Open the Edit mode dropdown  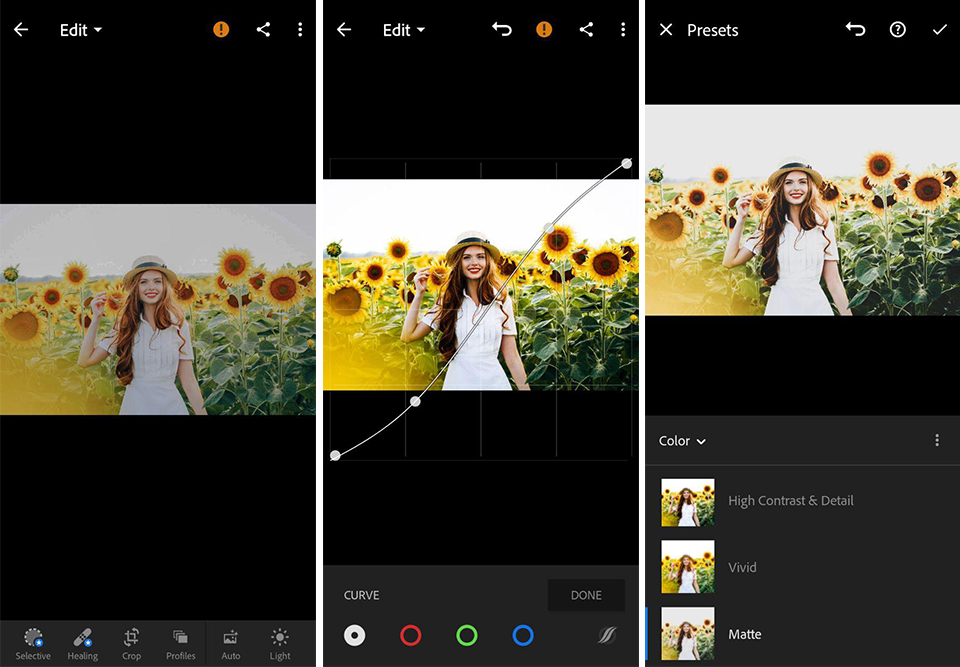[80, 30]
